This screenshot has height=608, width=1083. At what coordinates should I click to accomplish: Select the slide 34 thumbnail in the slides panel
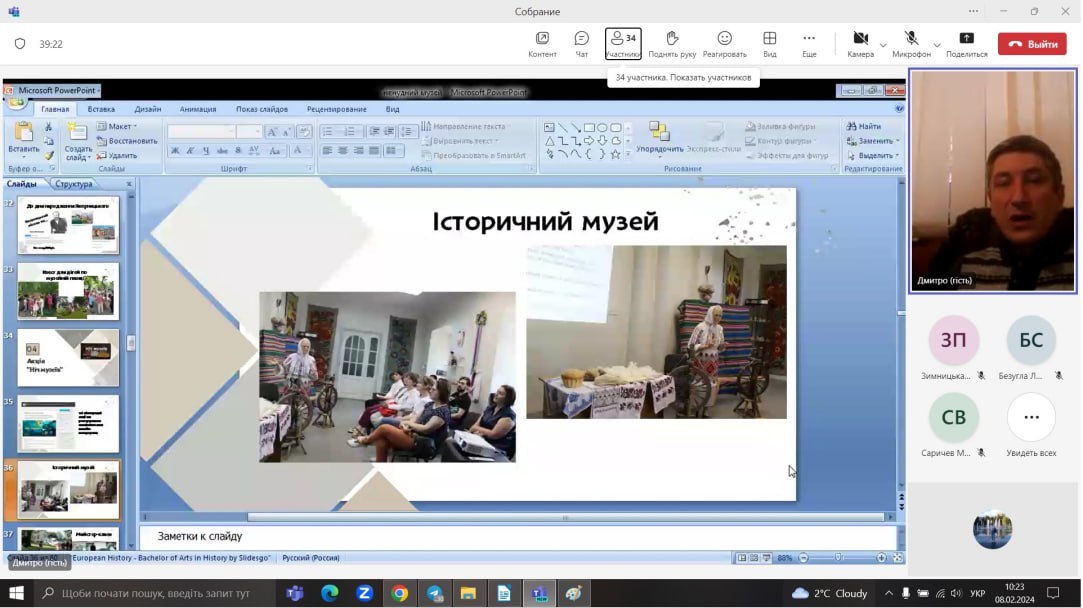click(x=68, y=357)
